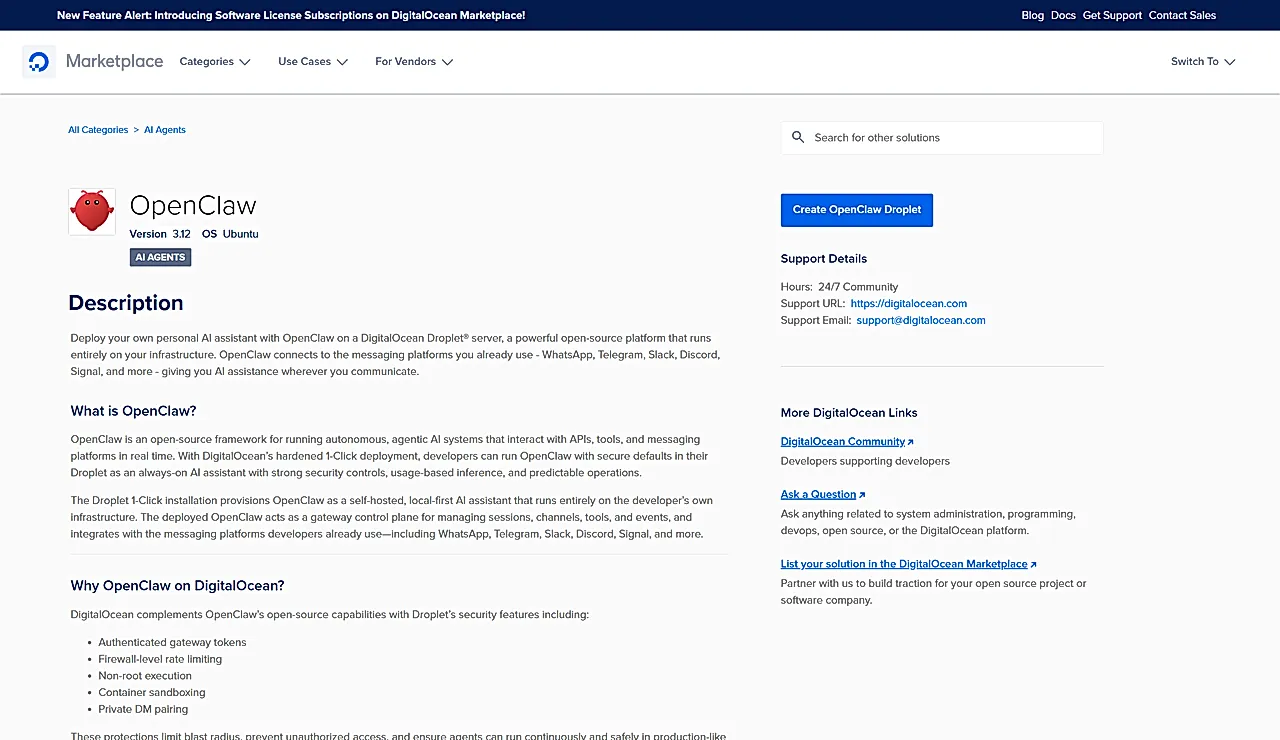Screen dimensions: 1280x740
Task: Open the Ask a Question link
Action: (819, 495)
